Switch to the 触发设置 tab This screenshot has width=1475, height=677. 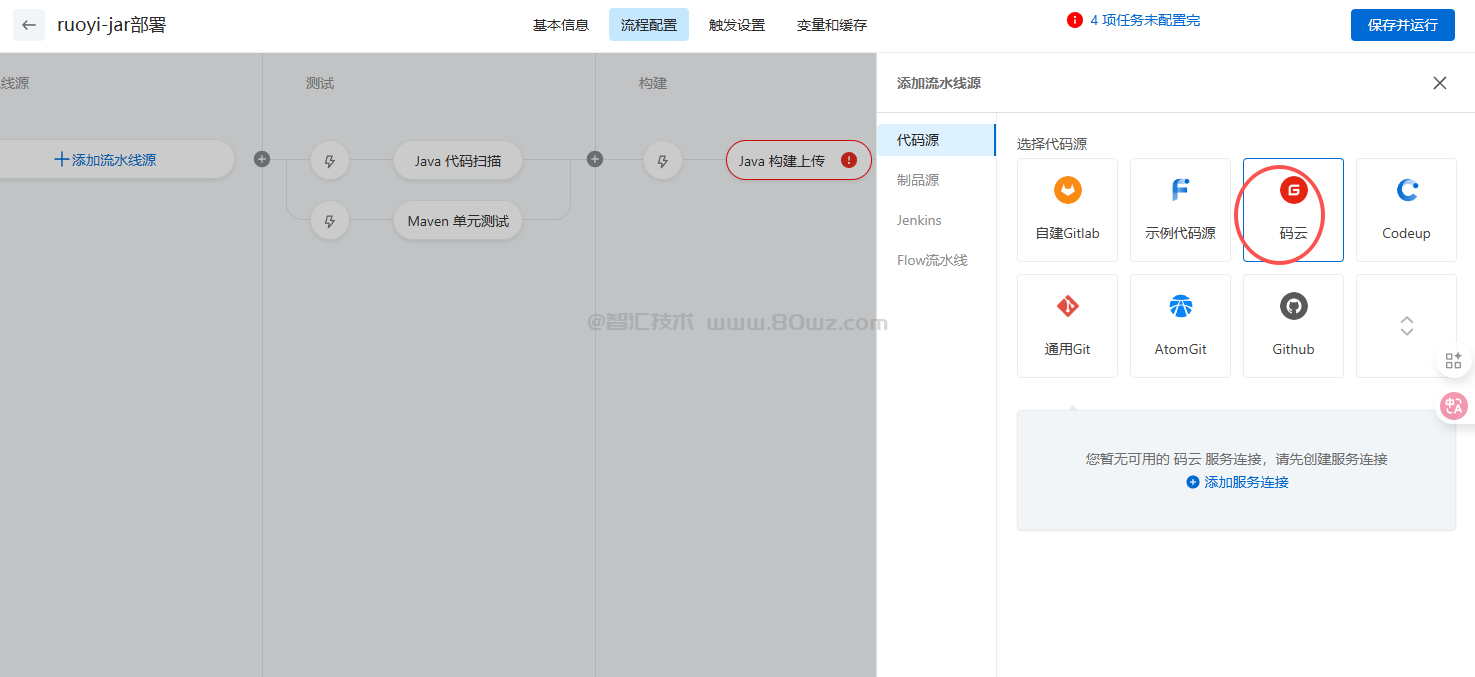tap(737, 25)
